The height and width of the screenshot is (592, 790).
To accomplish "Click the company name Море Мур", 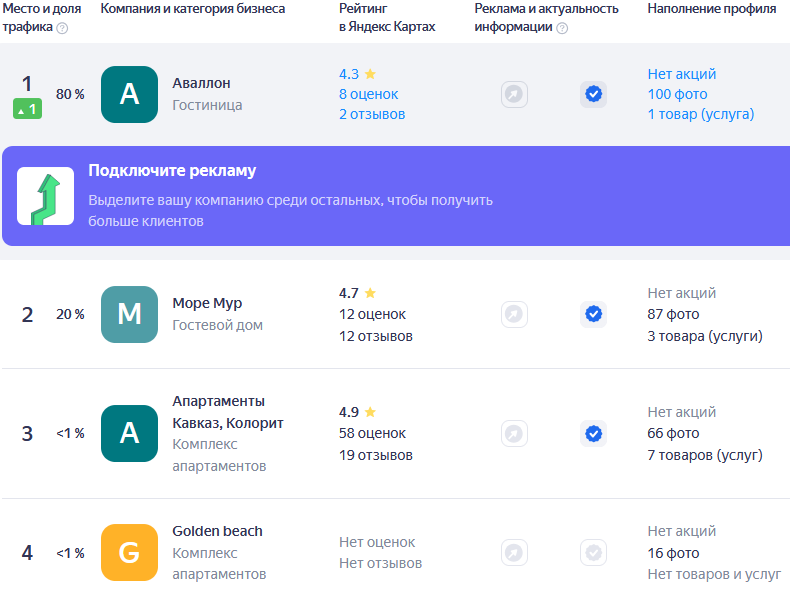I will tap(207, 303).
